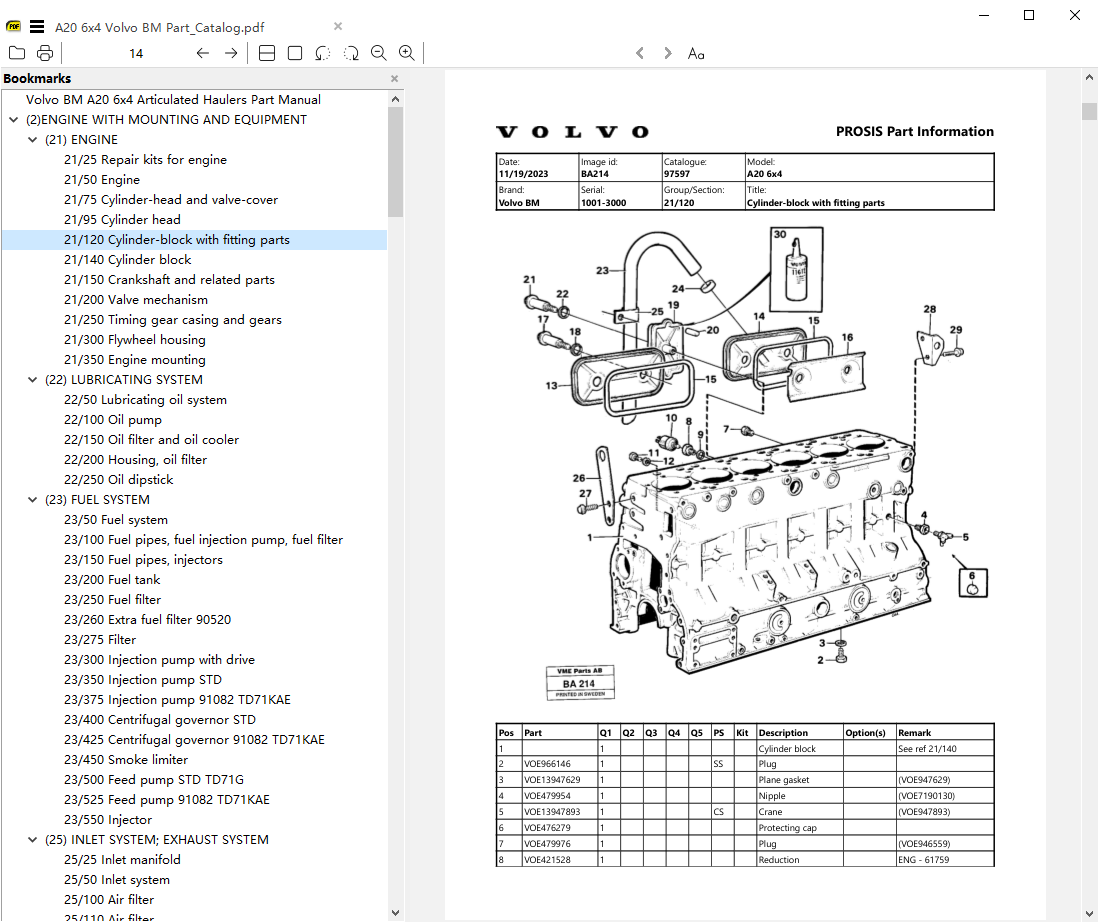Click the open file folder icon
The height and width of the screenshot is (923, 1099).
coord(17,53)
